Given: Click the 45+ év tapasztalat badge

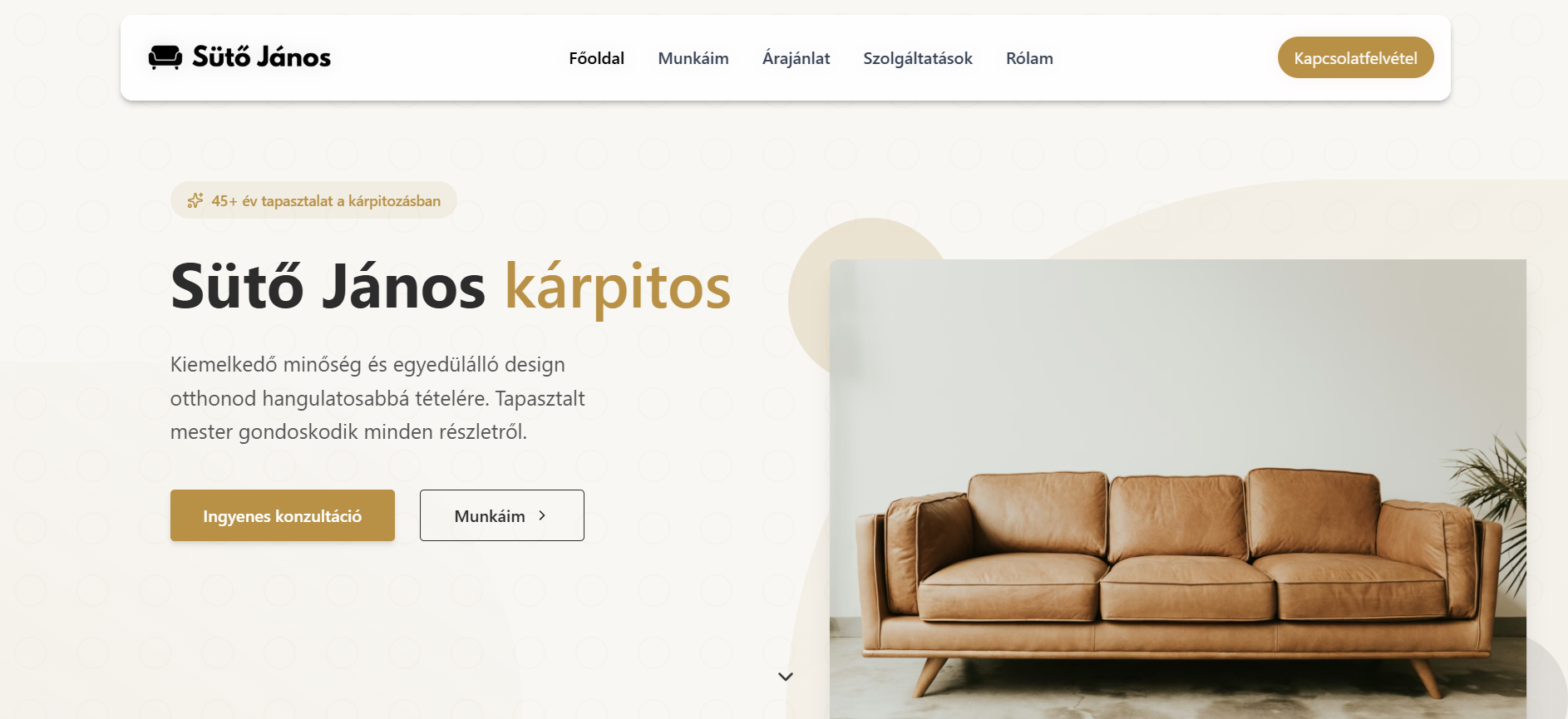Looking at the screenshot, I should click(313, 200).
